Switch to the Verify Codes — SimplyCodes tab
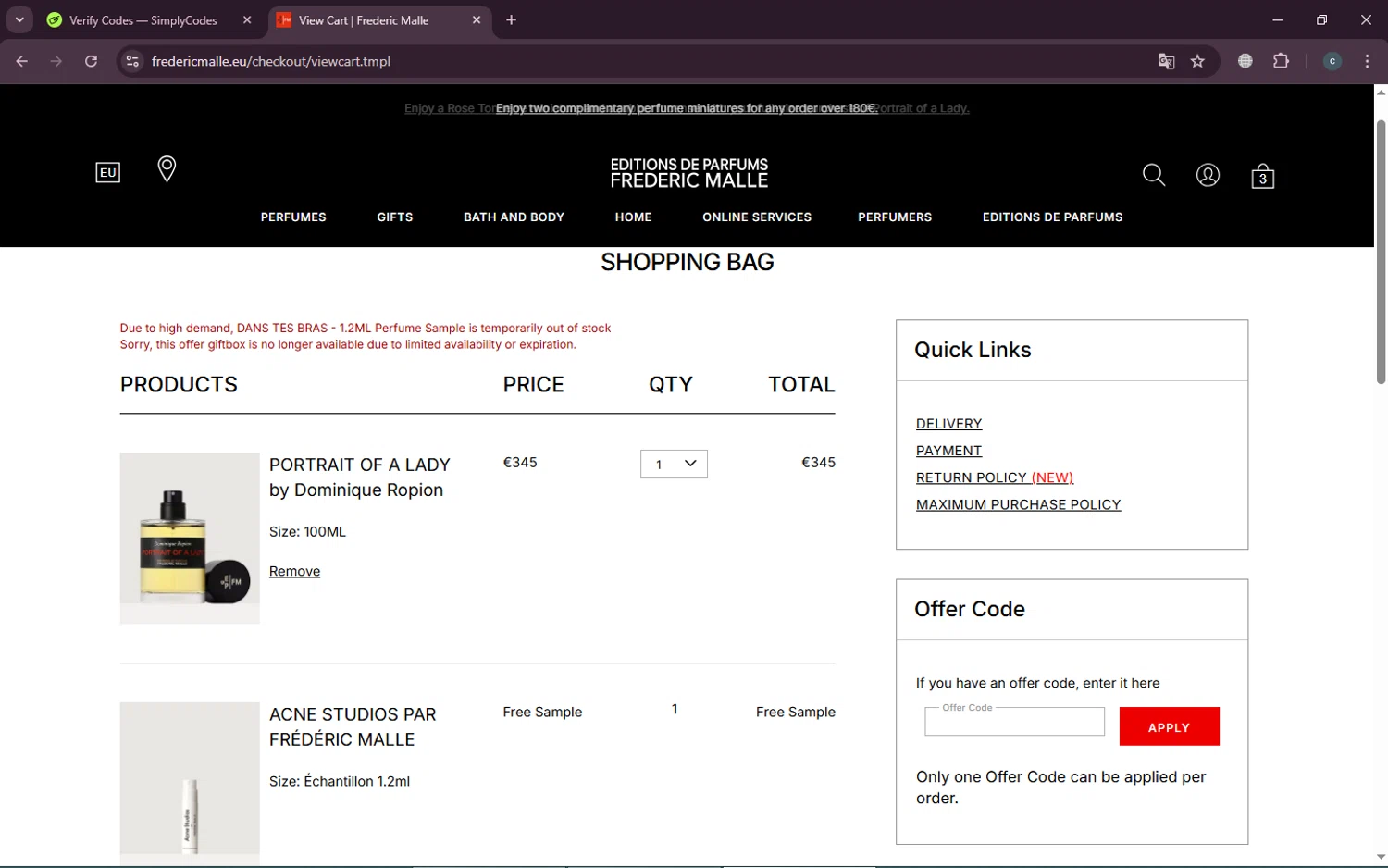1388x868 pixels. point(143,19)
